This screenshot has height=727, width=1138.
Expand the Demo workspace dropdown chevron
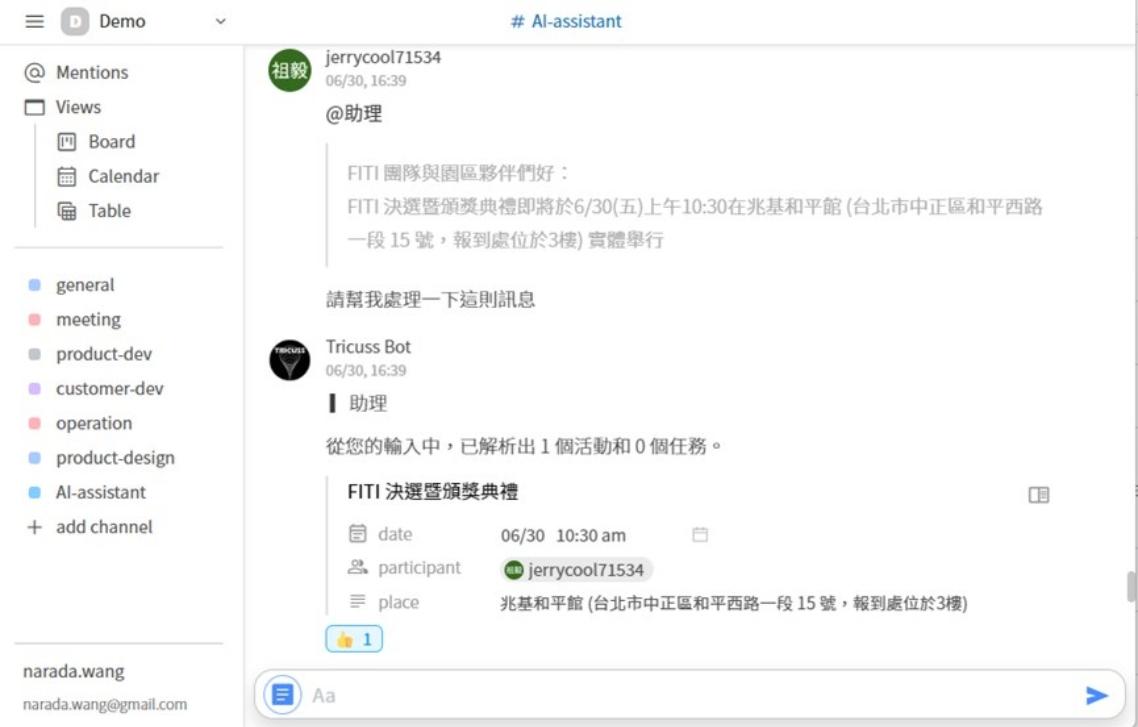pos(221,21)
